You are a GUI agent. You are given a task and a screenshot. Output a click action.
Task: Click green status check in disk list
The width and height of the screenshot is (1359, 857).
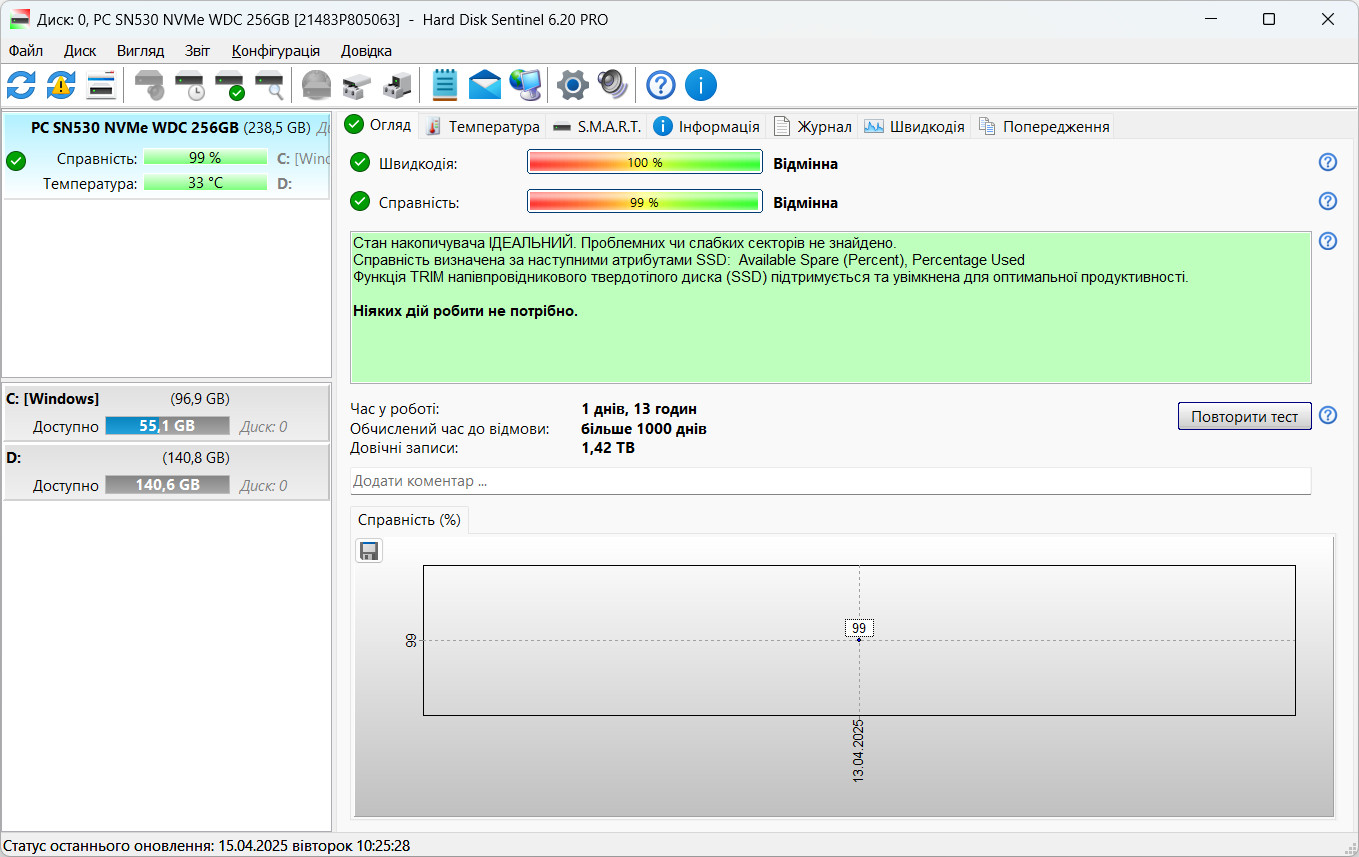point(16,160)
